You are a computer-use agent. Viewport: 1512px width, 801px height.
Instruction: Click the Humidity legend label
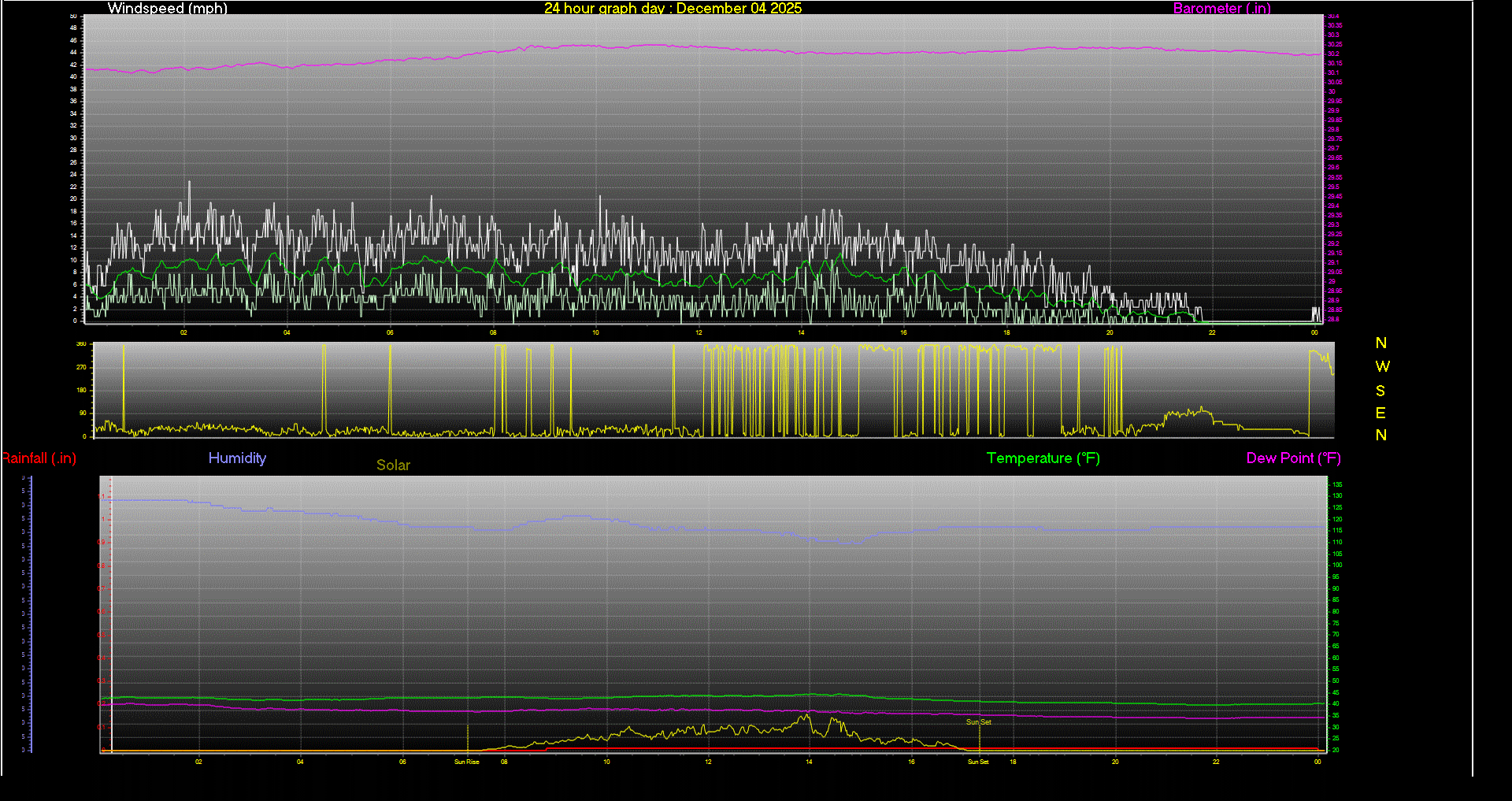pyautogui.click(x=237, y=458)
